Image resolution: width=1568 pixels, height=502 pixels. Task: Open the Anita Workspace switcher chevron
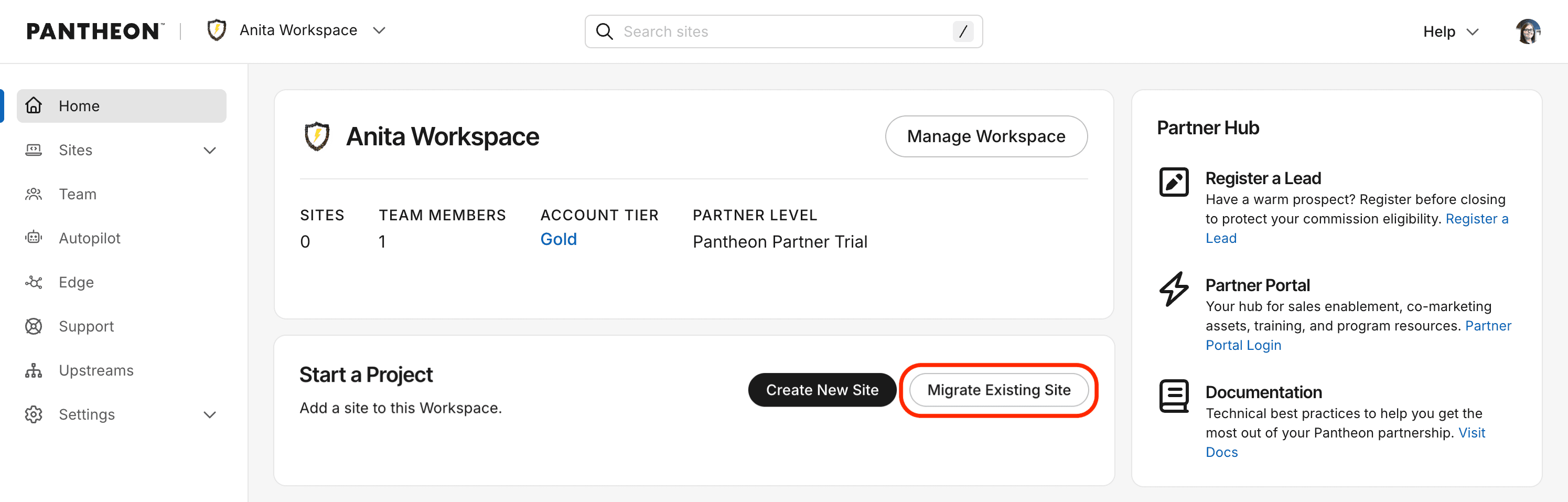379,30
